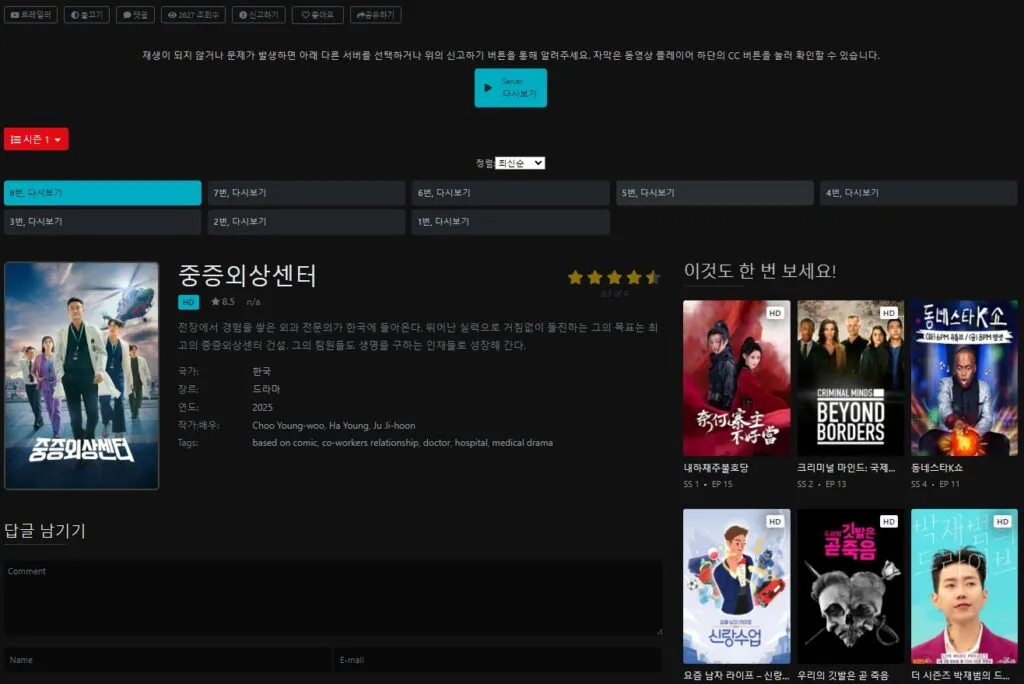Viewport: 1024px width, 684px height.
Task: Switch to episode 5번 다시보기
Action: click(x=714, y=191)
